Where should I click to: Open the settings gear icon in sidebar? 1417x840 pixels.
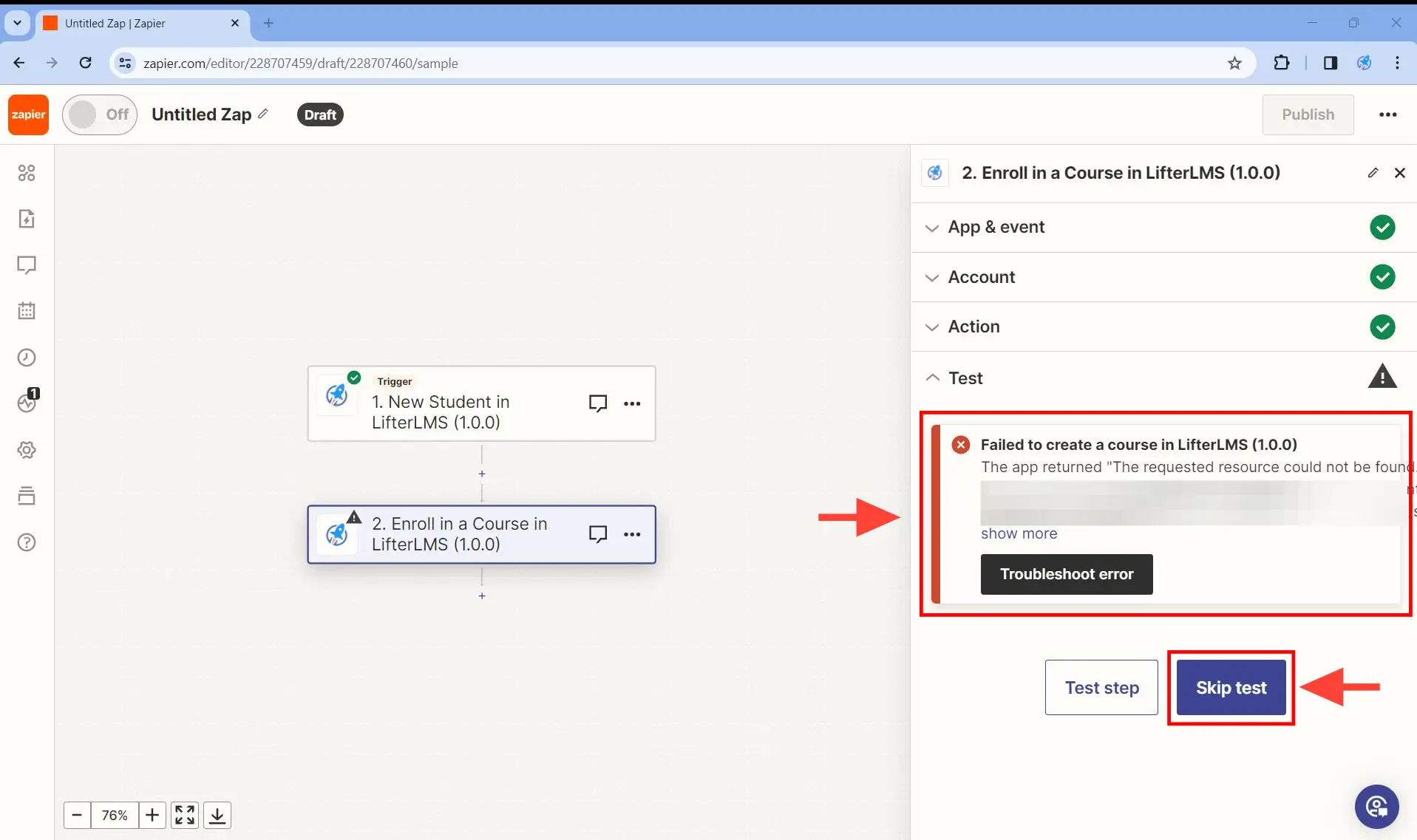tap(27, 450)
